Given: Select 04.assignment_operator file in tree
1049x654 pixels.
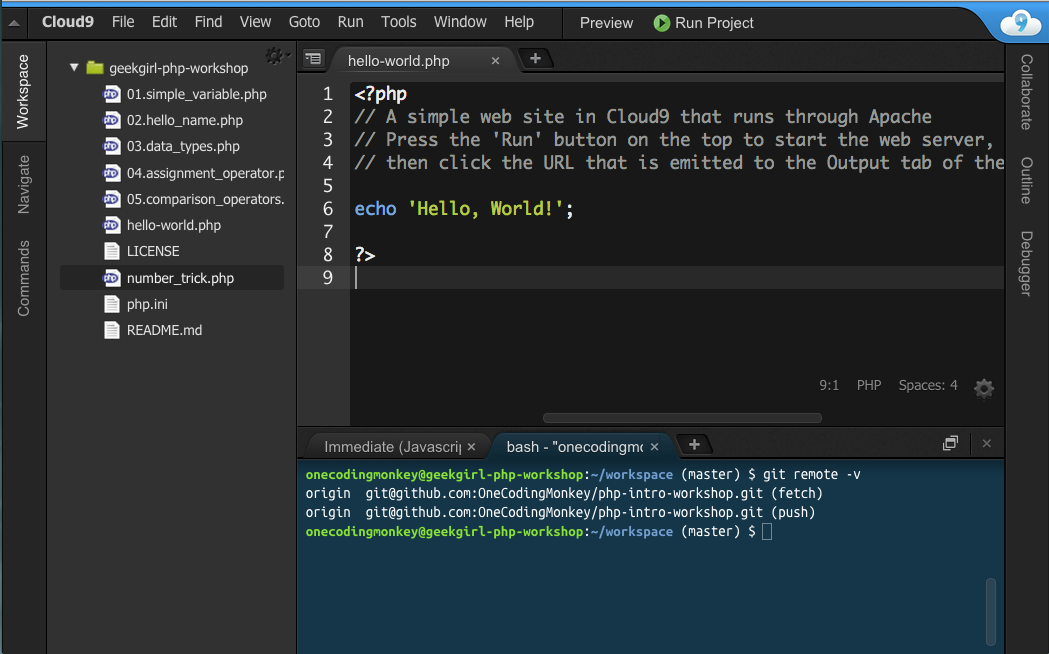Looking at the screenshot, I should pos(205,173).
